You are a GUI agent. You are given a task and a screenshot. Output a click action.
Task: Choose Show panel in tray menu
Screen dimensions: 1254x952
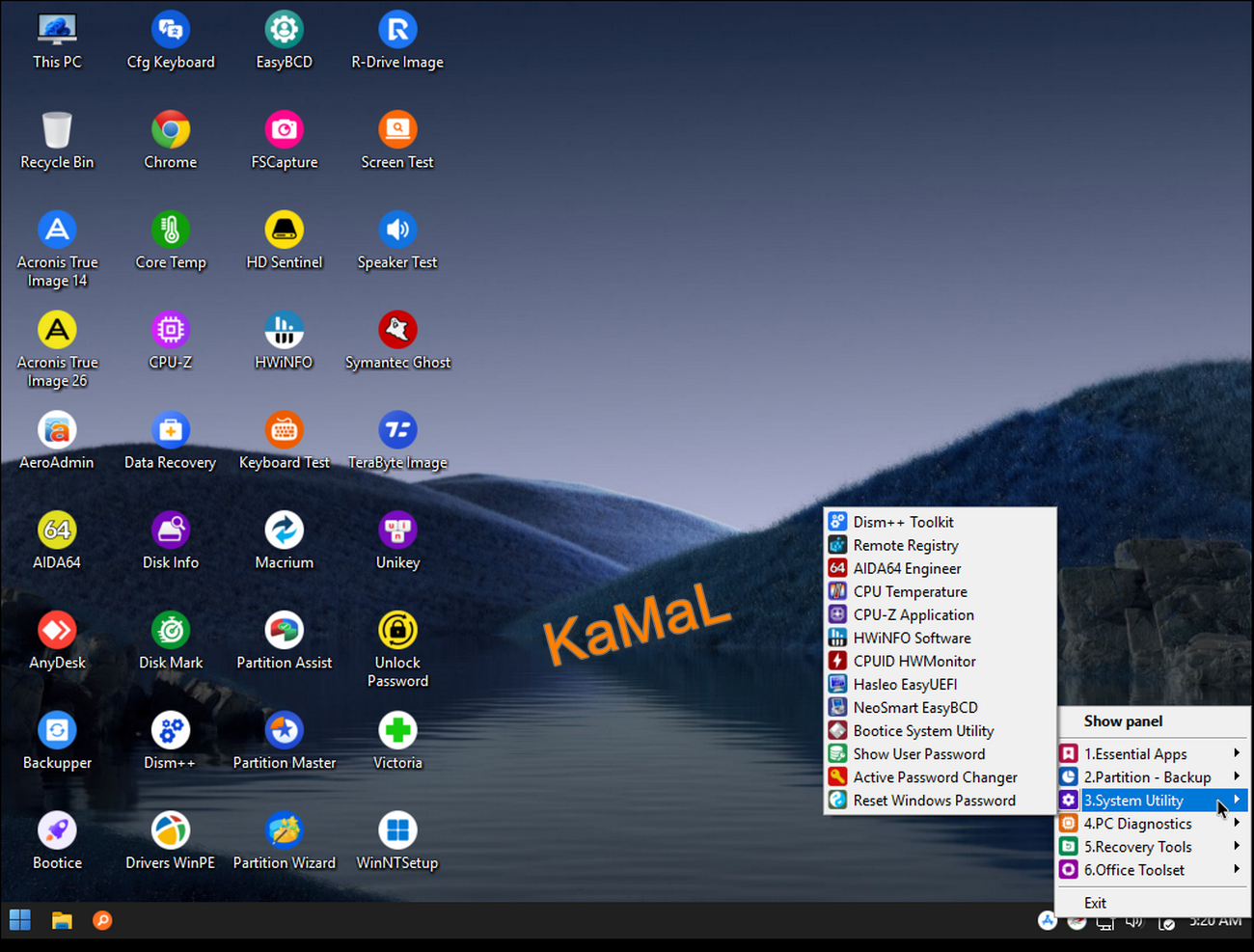point(1153,721)
